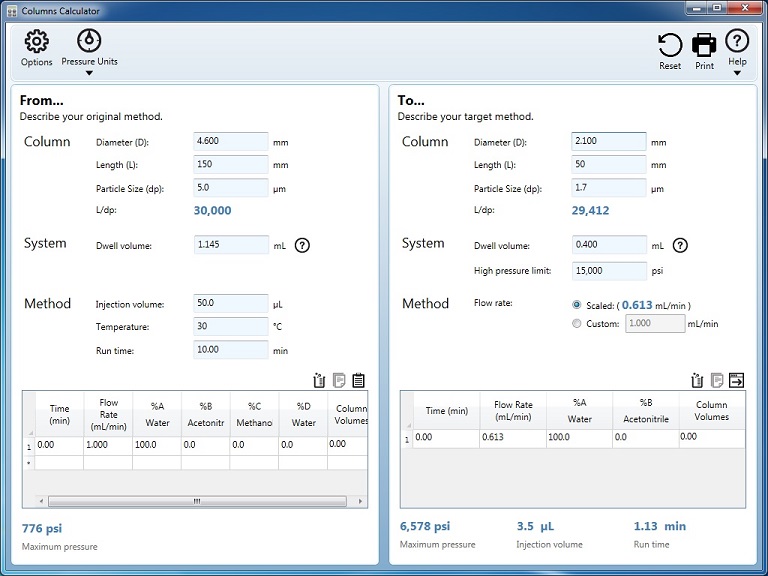Screen dimensions: 768x576
Task: Click the From column Diameter input field
Action: (x=231, y=141)
